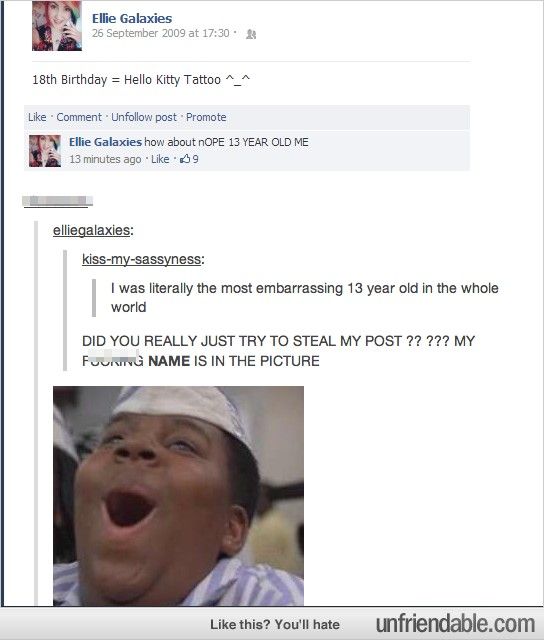Viewport: 544px width, 640px height.
Task: Like the nOPE 13 YEAR OLD comment
Action: point(160,159)
